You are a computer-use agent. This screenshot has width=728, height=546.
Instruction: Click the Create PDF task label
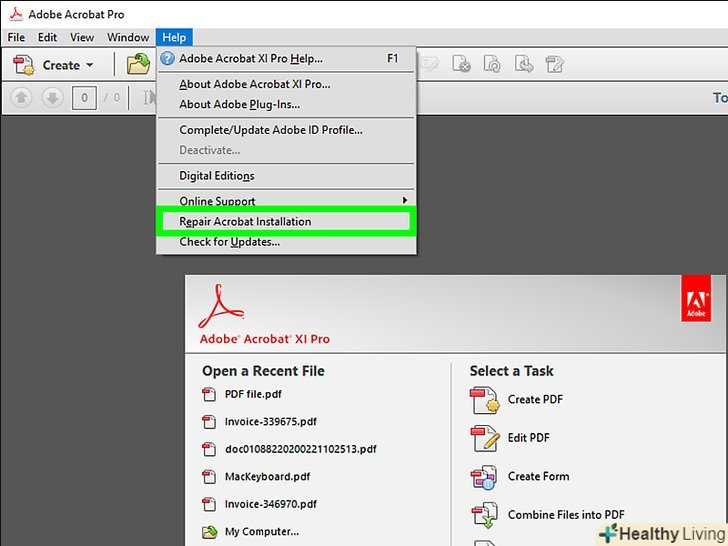pyautogui.click(x=535, y=399)
